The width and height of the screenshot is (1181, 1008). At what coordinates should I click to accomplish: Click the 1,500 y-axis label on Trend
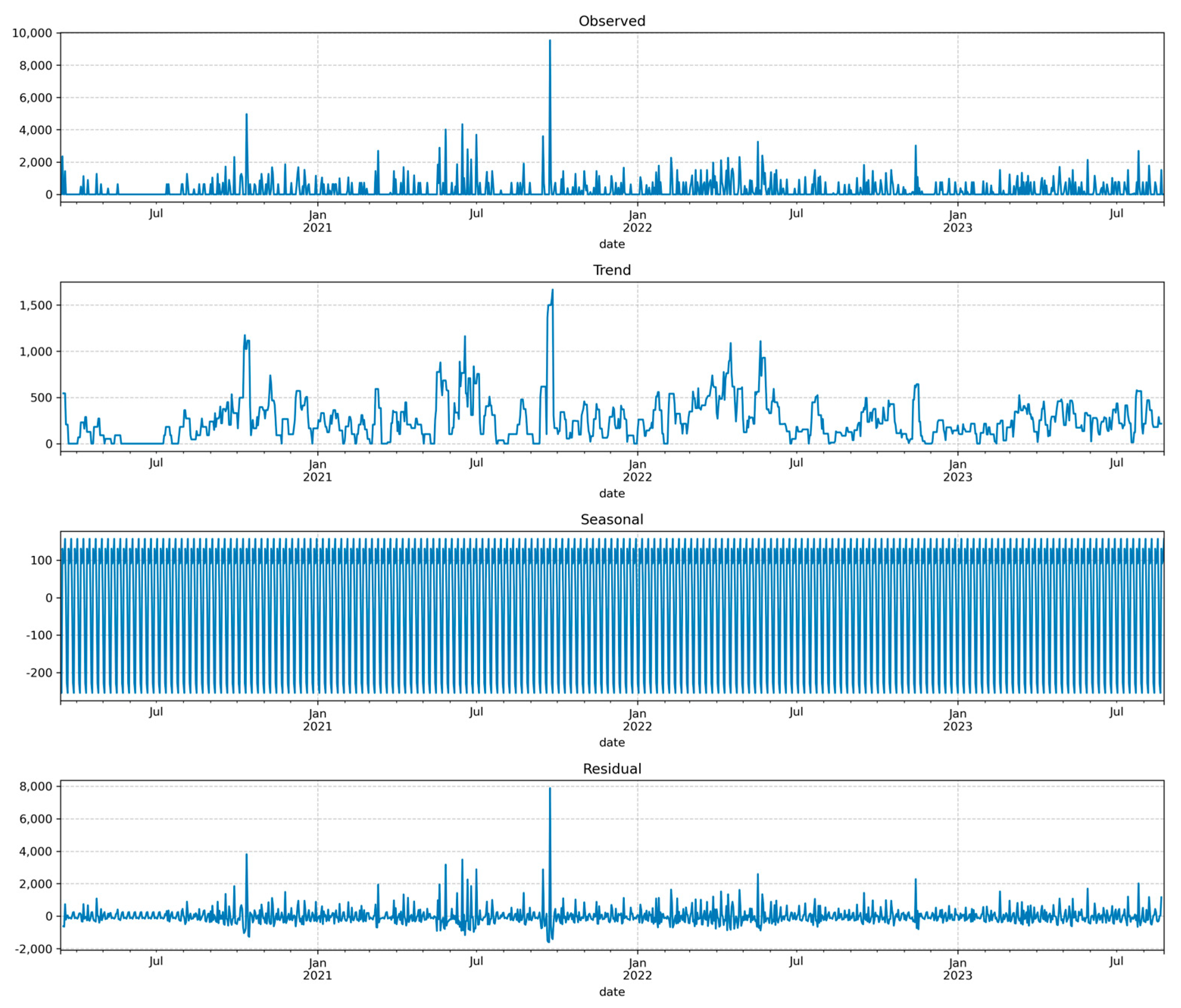tap(35, 305)
